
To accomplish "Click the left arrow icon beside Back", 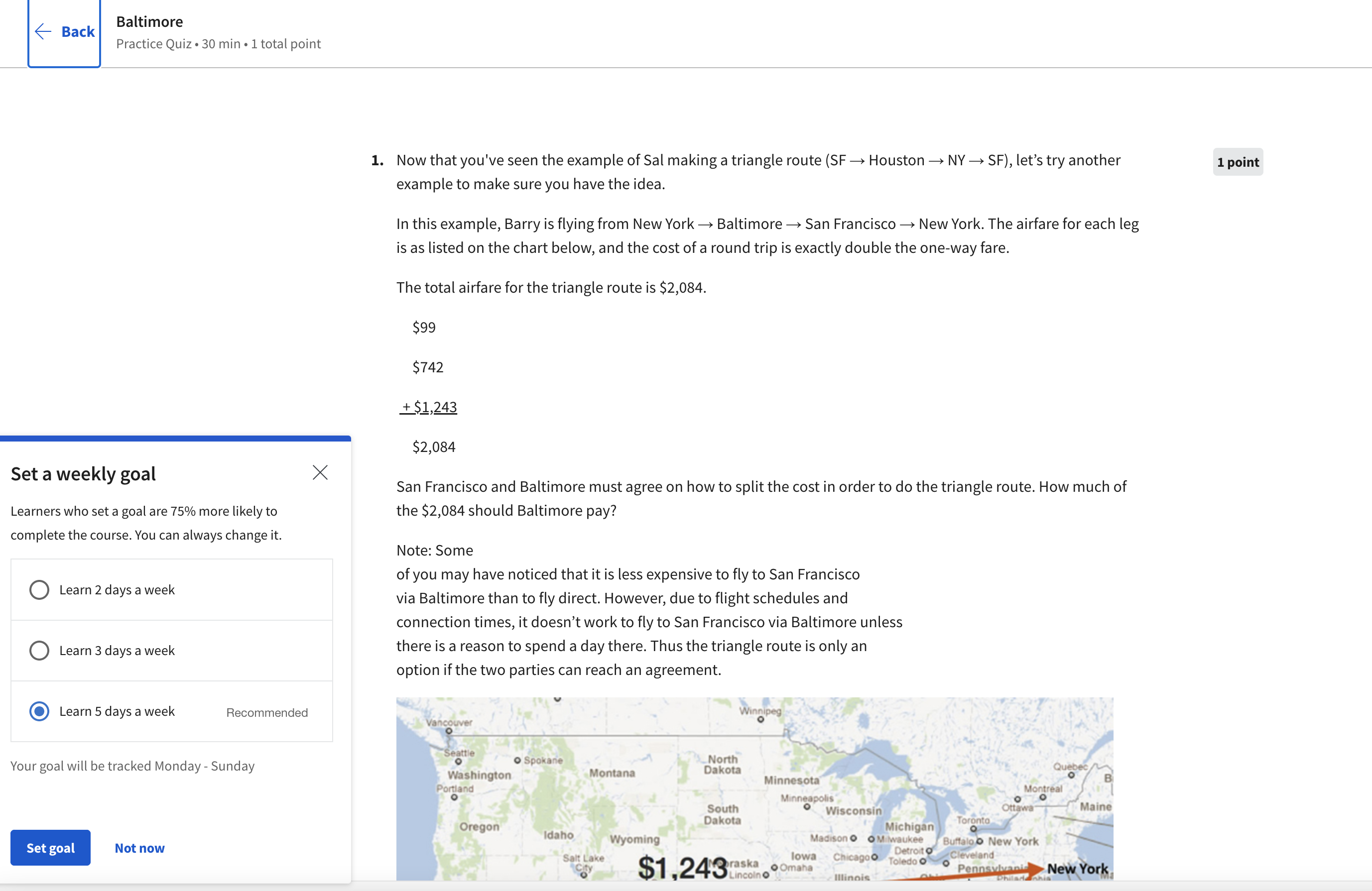I will [43, 31].
